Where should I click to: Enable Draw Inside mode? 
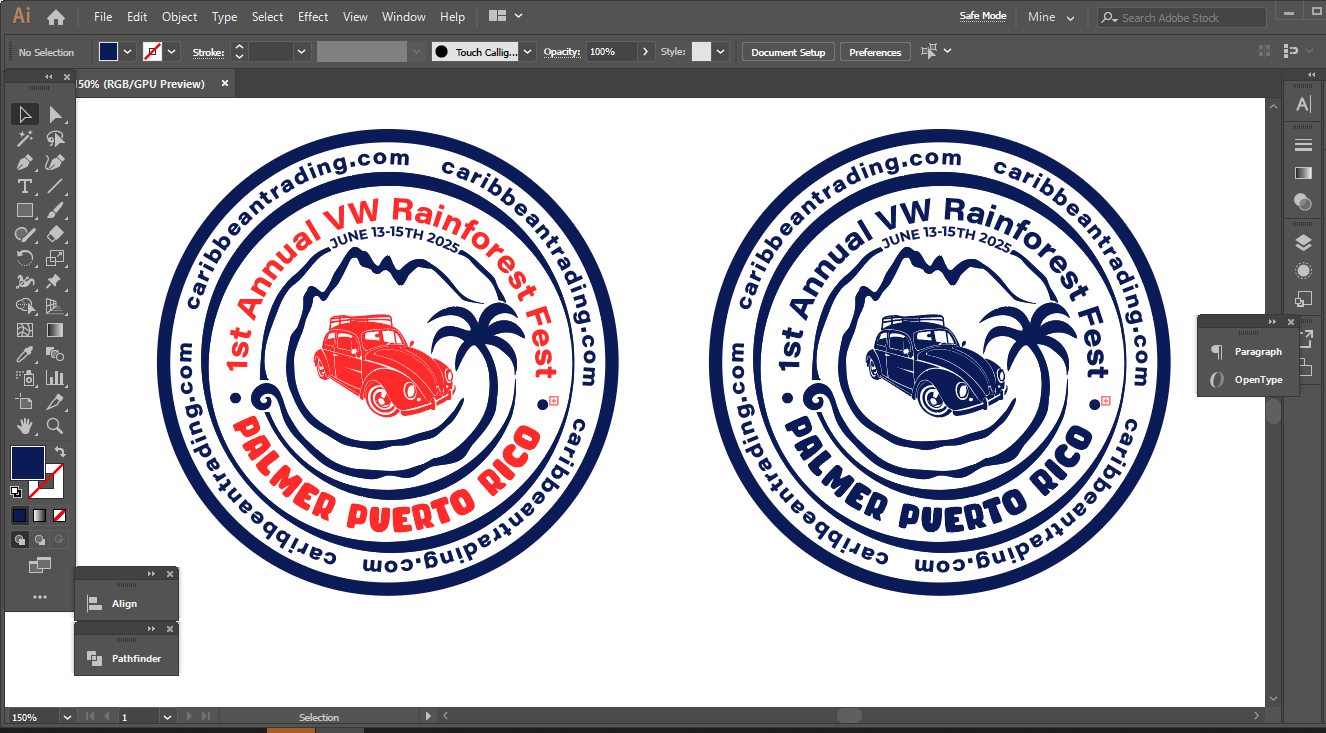coord(60,540)
